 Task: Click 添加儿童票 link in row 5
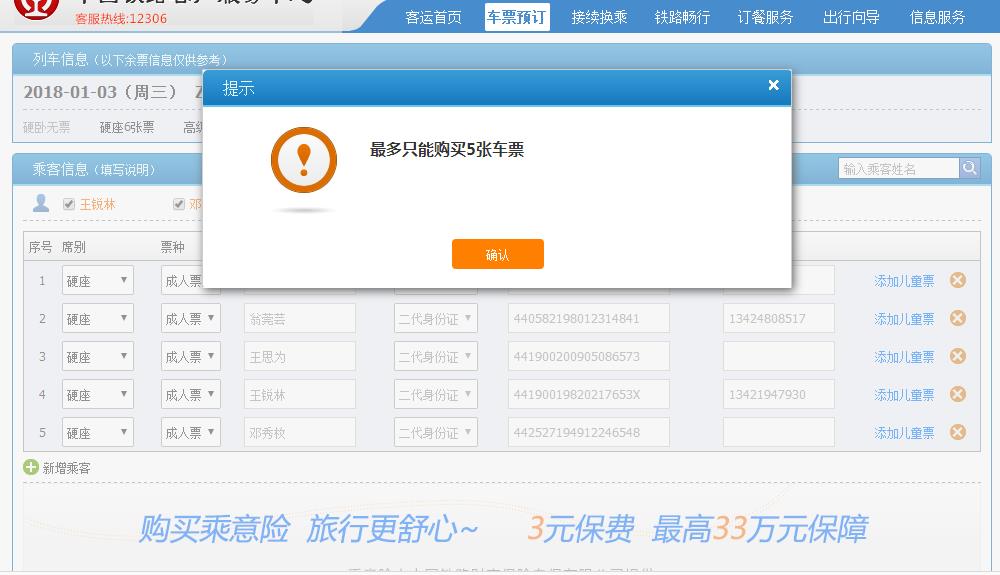[x=904, y=432]
